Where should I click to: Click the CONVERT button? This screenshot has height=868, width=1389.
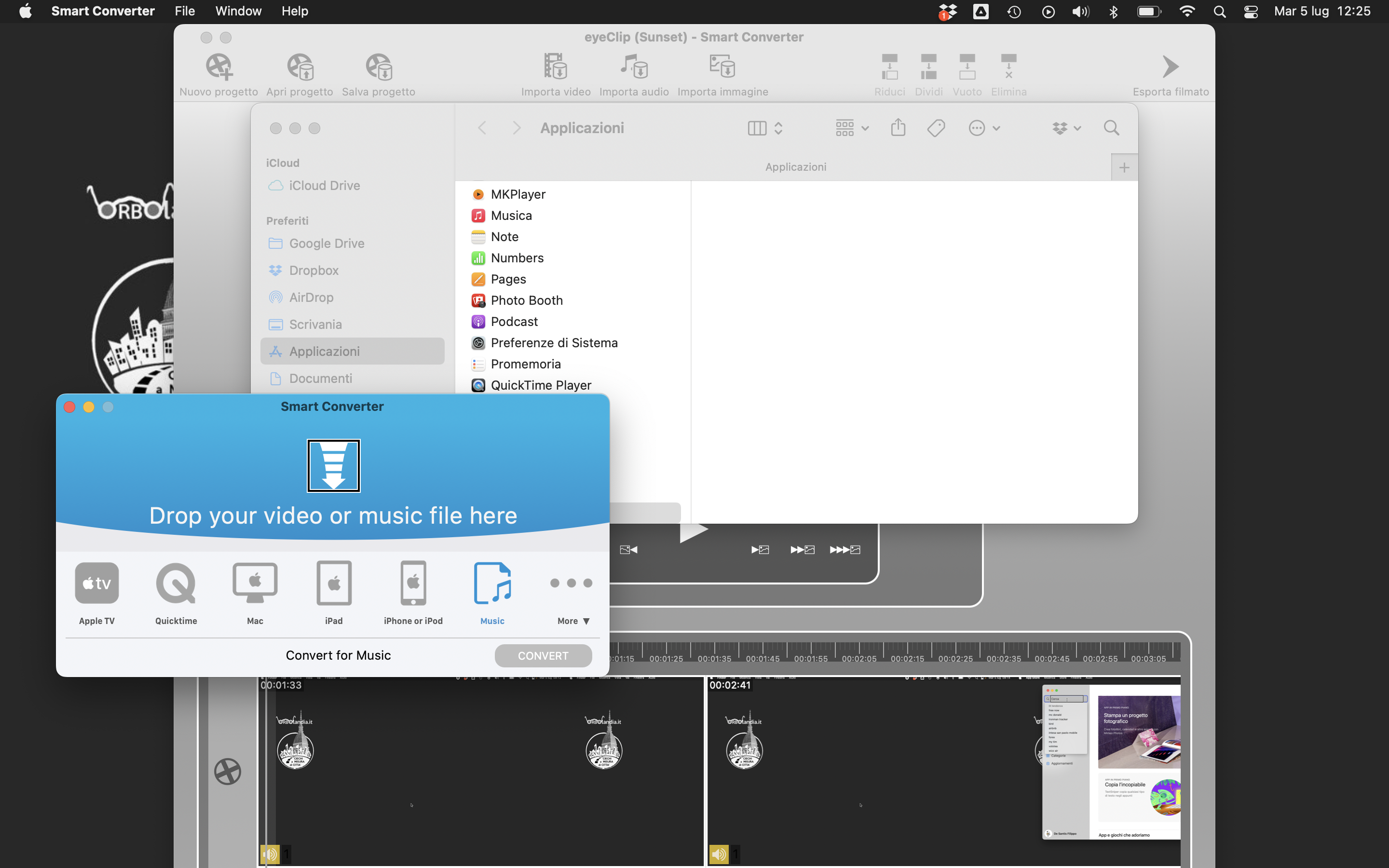pos(543,655)
